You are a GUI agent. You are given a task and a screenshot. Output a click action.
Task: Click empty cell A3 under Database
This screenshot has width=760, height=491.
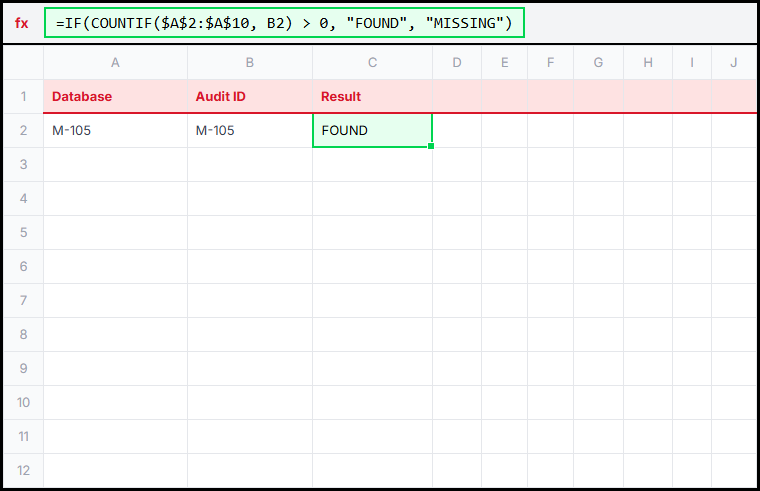click(x=115, y=165)
